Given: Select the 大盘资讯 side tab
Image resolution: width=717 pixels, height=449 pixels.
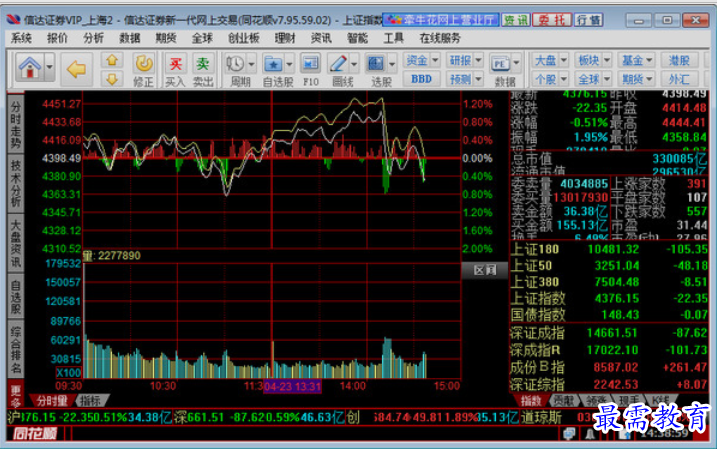Looking at the screenshot, I should point(16,243).
